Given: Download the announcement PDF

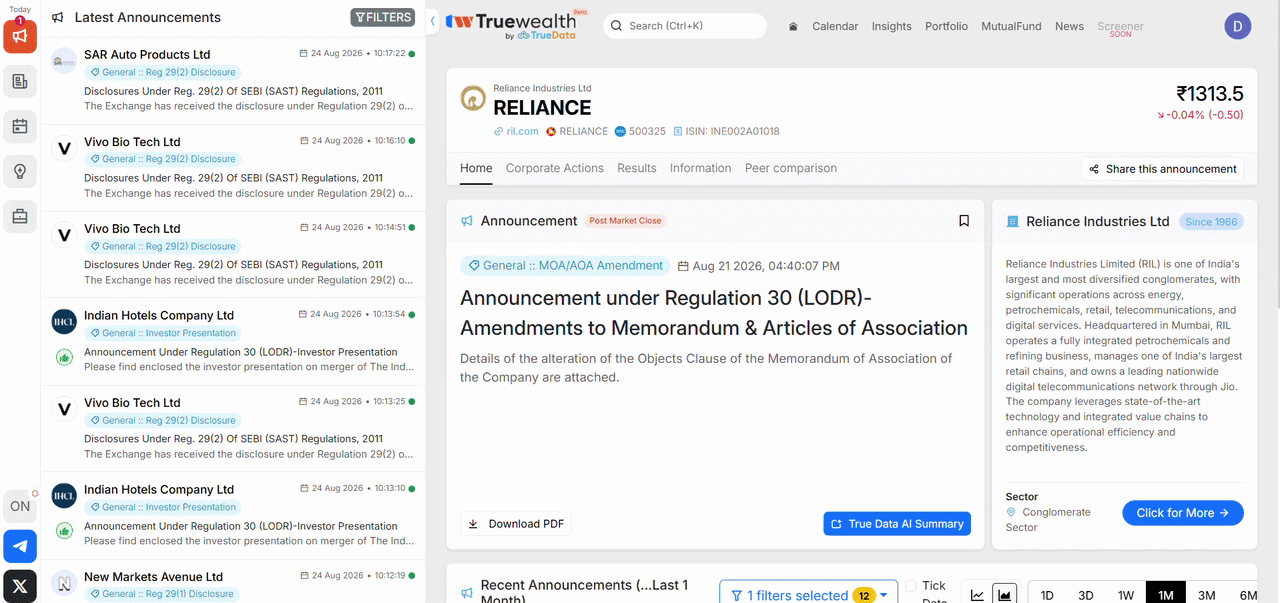Looking at the screenshot, I should coord(516,524).
